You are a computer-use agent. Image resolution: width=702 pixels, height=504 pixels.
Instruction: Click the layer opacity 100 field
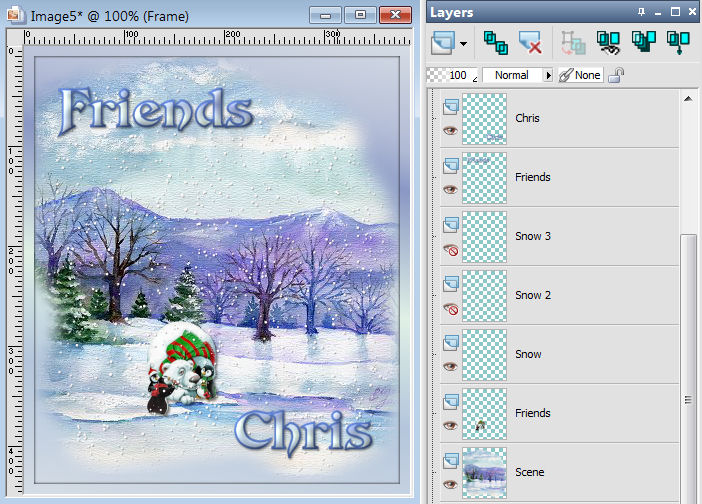[457, 75]
